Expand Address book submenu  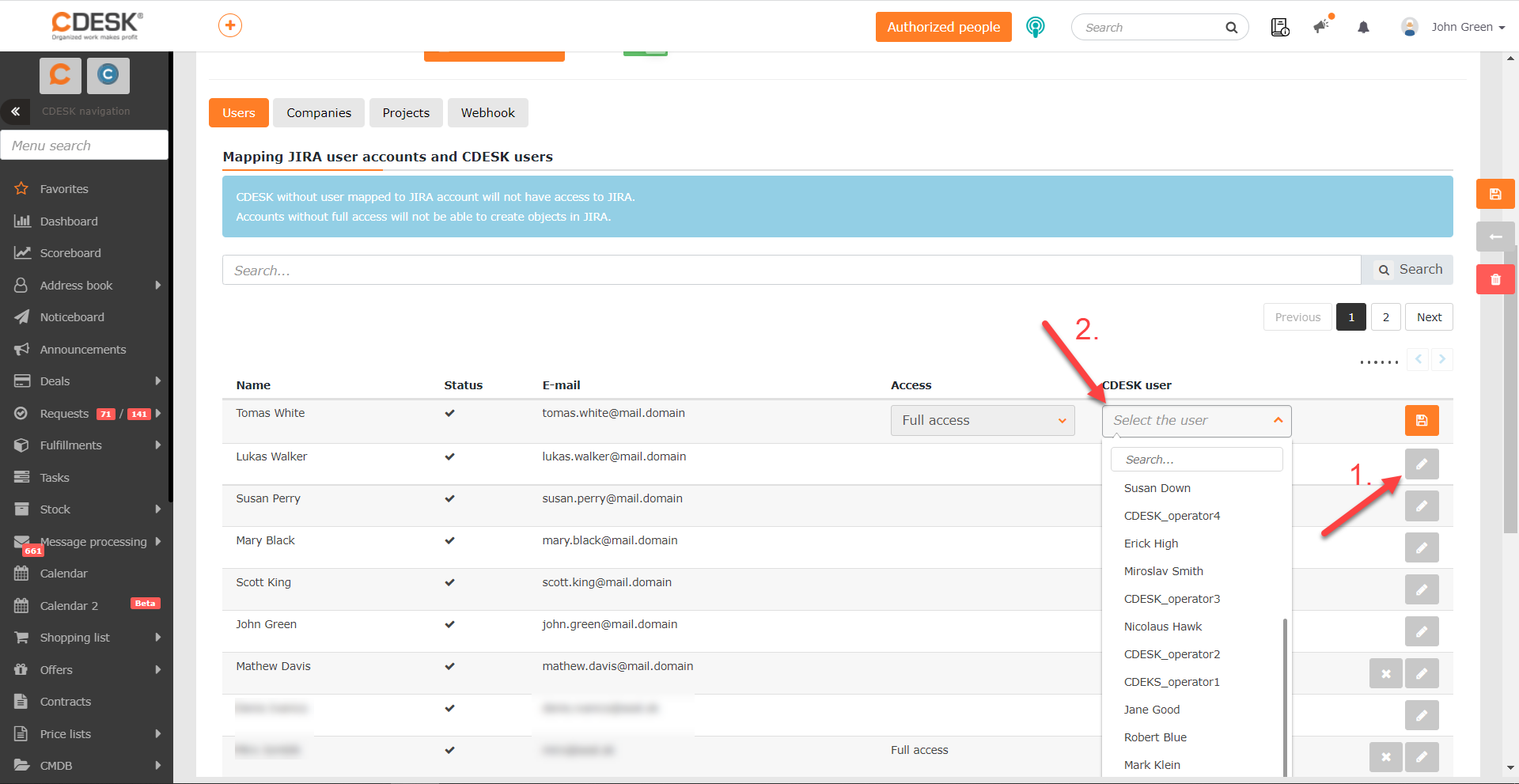tap(158, 285)
